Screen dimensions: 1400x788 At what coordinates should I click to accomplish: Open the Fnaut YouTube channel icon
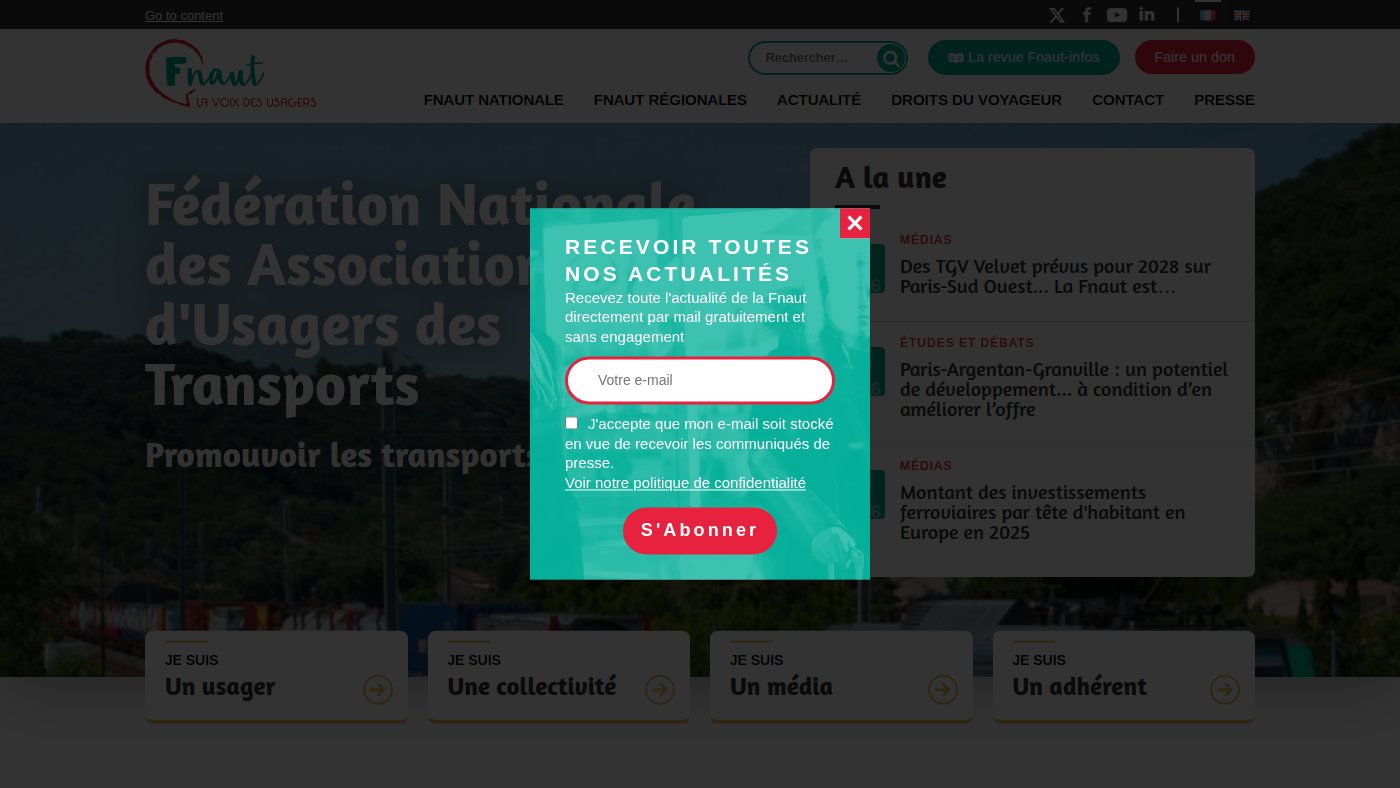[x=1117, y=15]
